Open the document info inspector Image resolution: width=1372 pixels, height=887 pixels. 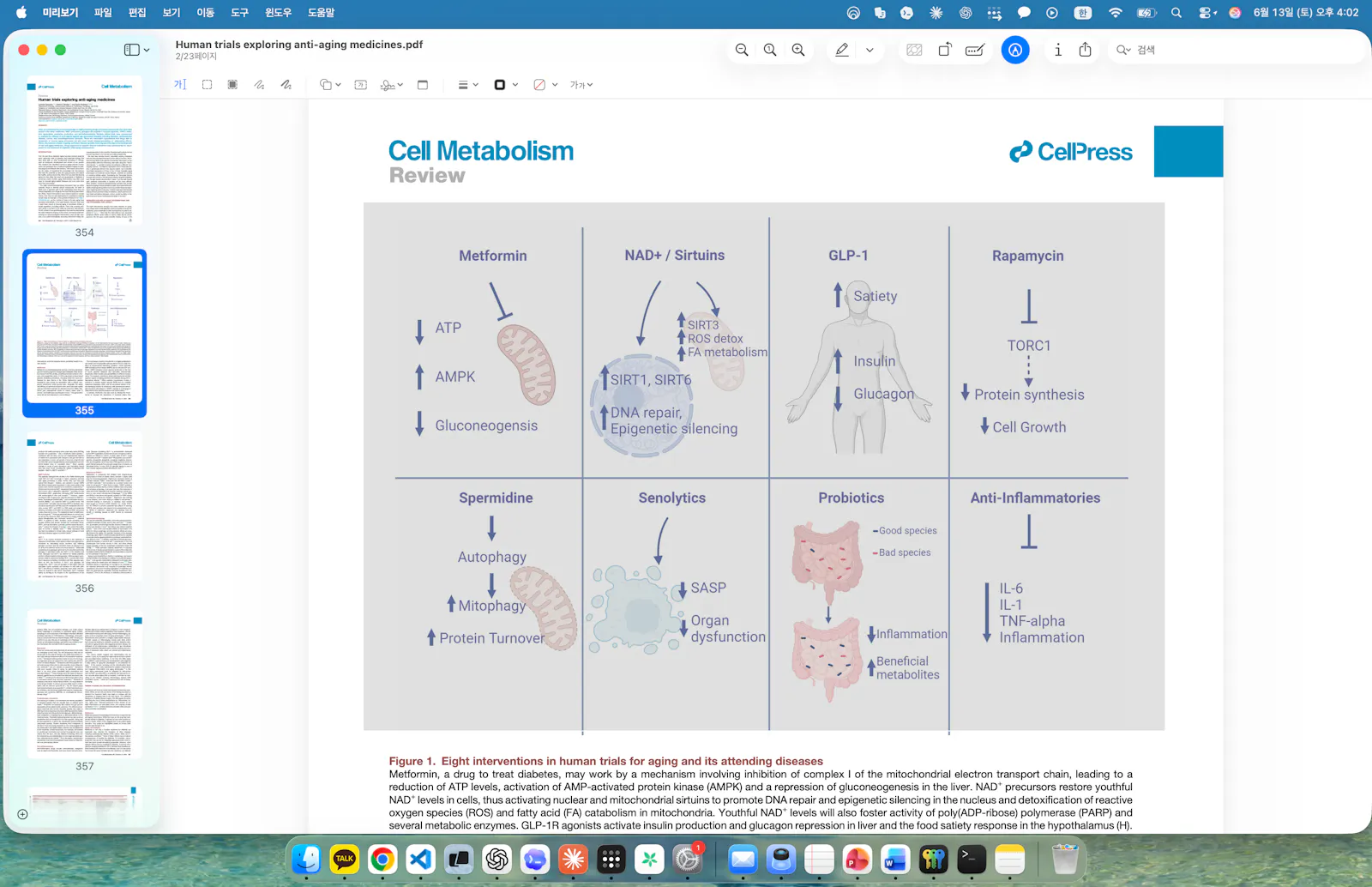[x=1058, y=50]
